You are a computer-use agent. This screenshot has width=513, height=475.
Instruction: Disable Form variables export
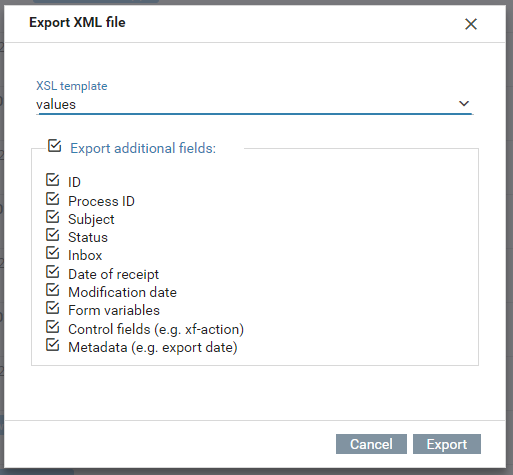pyautogui.click(x=53, y=308)
